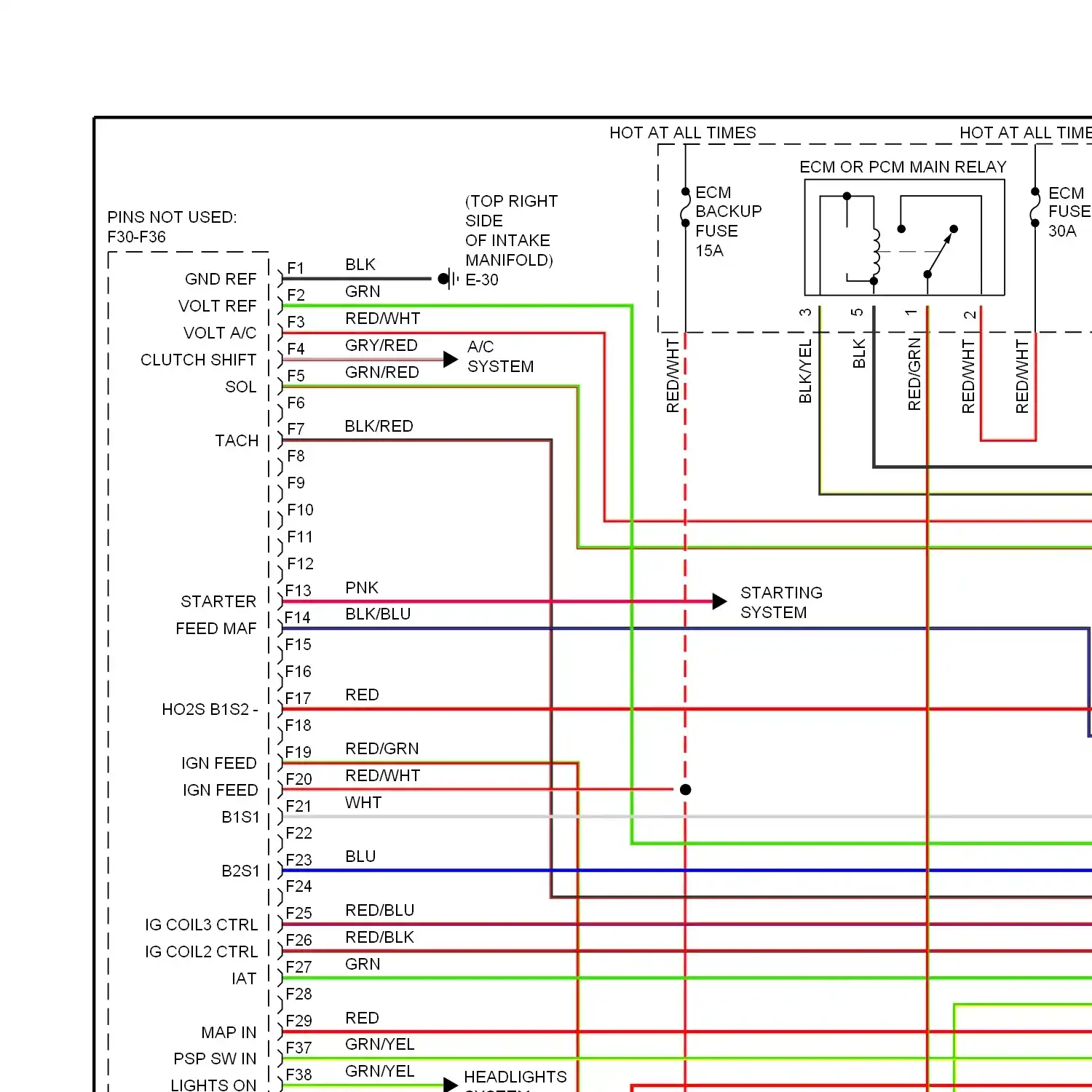Click pin label 'F2'

[x=296, y=295]
